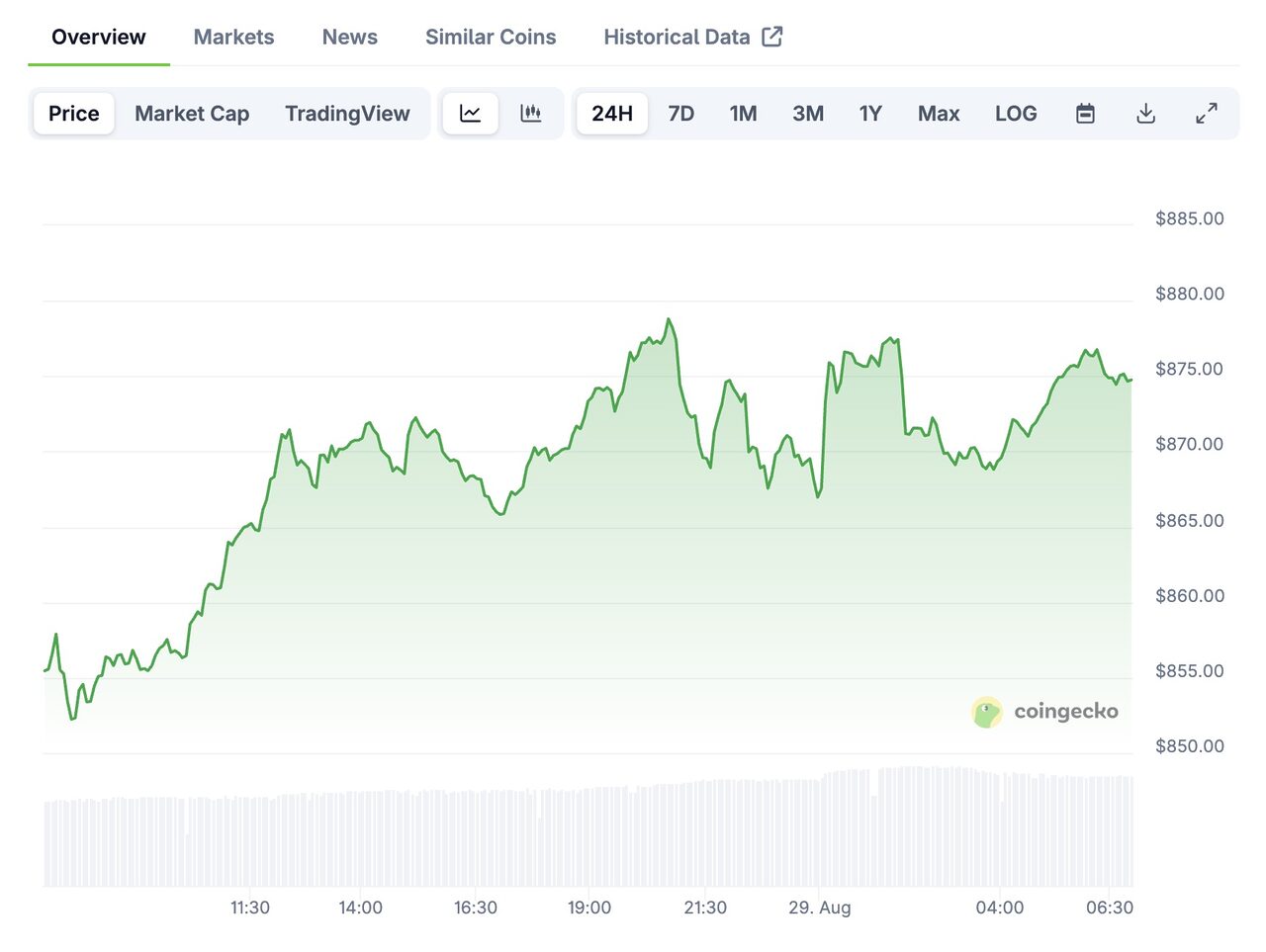This screenshot has width=1266, height=952.
Task: Select the Max time range
Action: (x=938, y=114)
